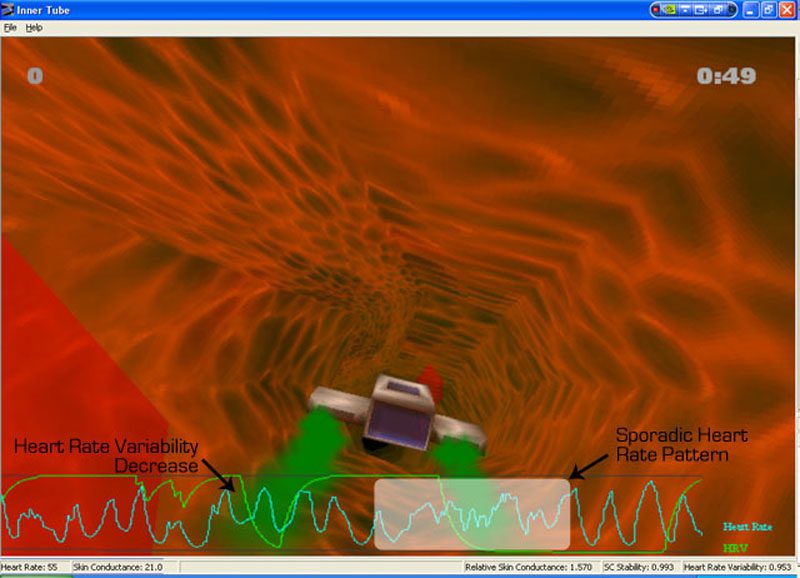Click the HRV legend label
800x578 pixels.
(x=734, y=548)
